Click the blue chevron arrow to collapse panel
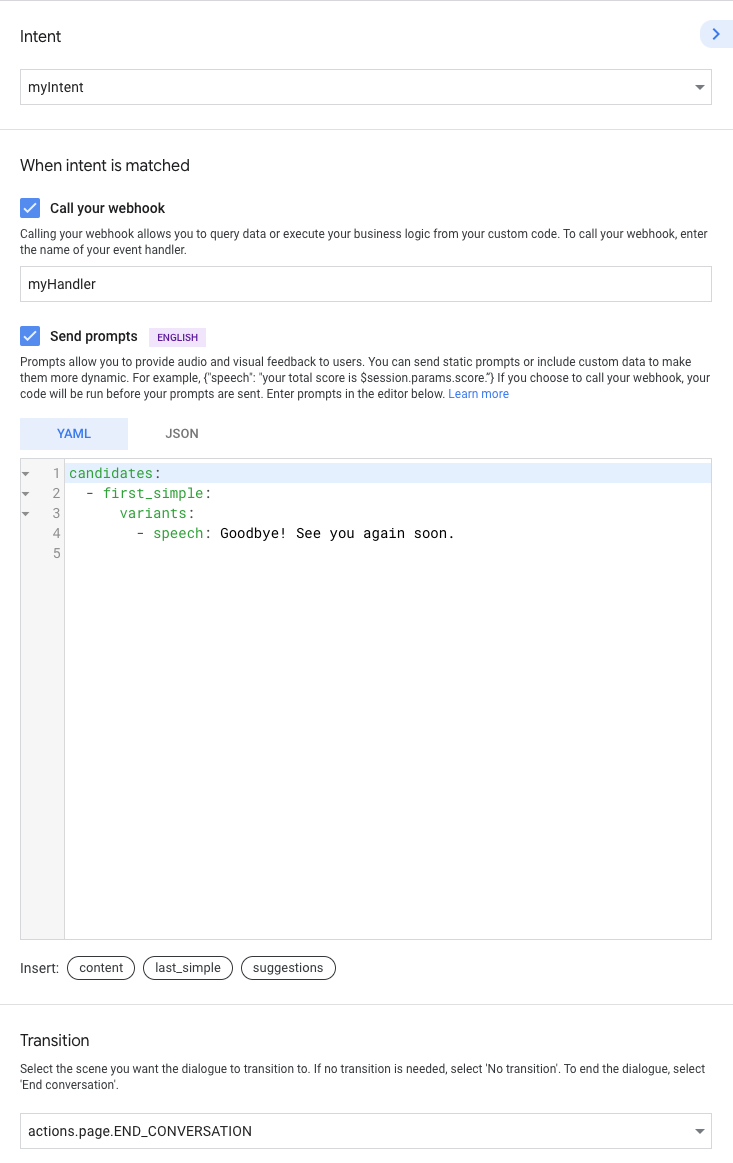Viewport: 733px width, 1163px height. pos(715,34)
